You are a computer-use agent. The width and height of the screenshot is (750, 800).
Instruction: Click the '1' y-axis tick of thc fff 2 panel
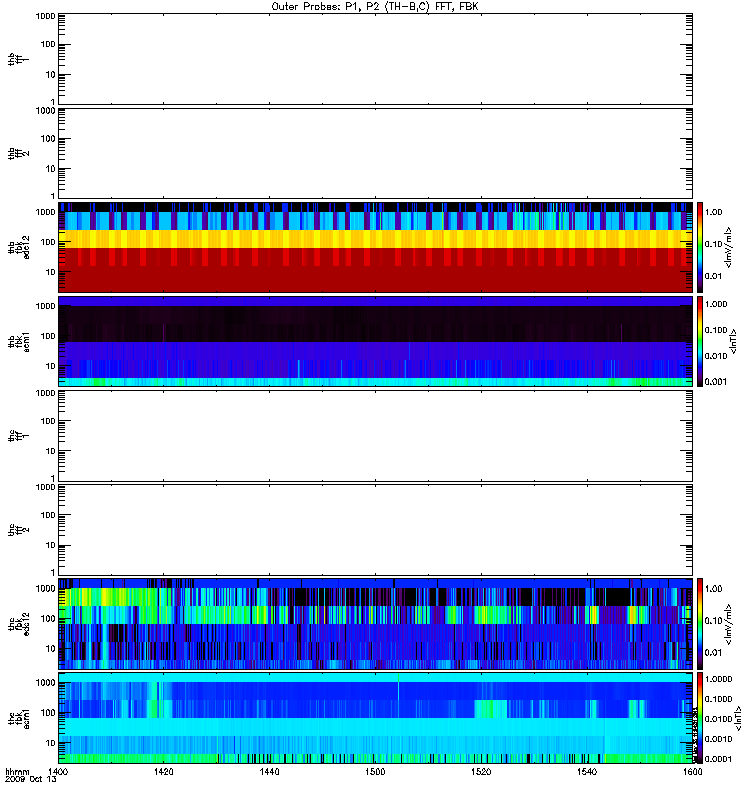tap(53, 572)
